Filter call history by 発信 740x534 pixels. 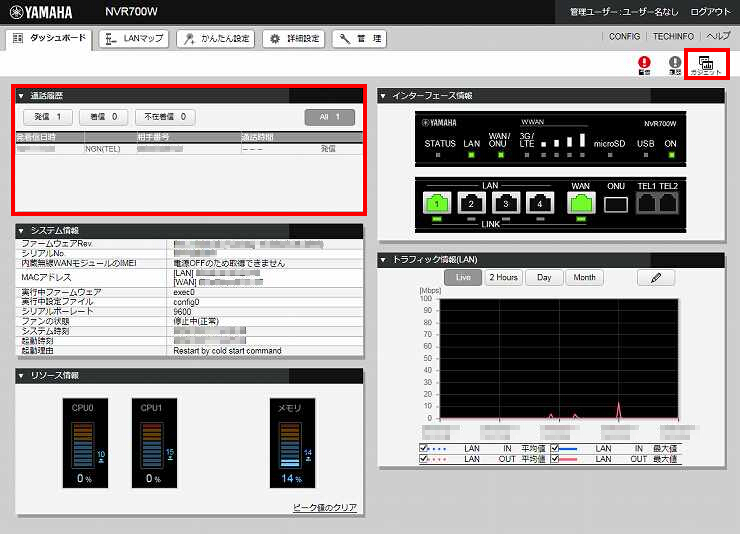(x=48, y=117)
